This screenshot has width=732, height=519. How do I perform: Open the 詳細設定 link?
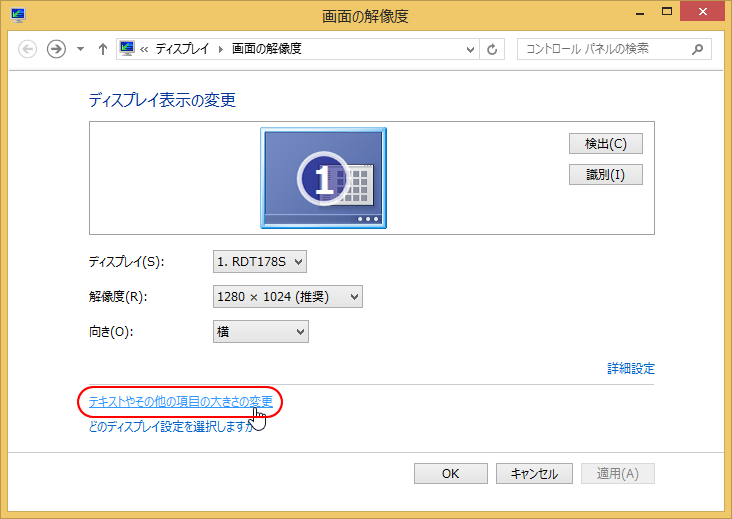[x=631, y=369]
